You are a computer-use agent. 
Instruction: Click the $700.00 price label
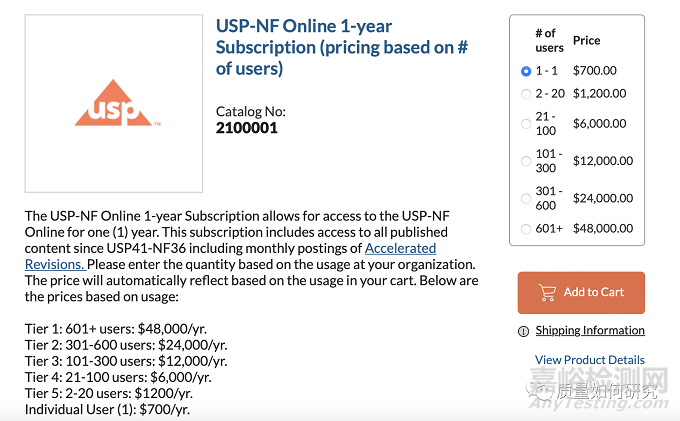595,71
